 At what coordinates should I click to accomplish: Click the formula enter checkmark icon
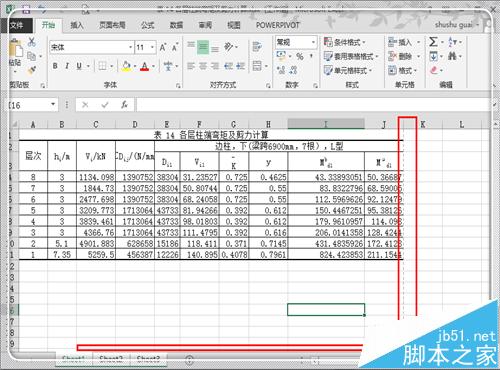click(105, 105)
